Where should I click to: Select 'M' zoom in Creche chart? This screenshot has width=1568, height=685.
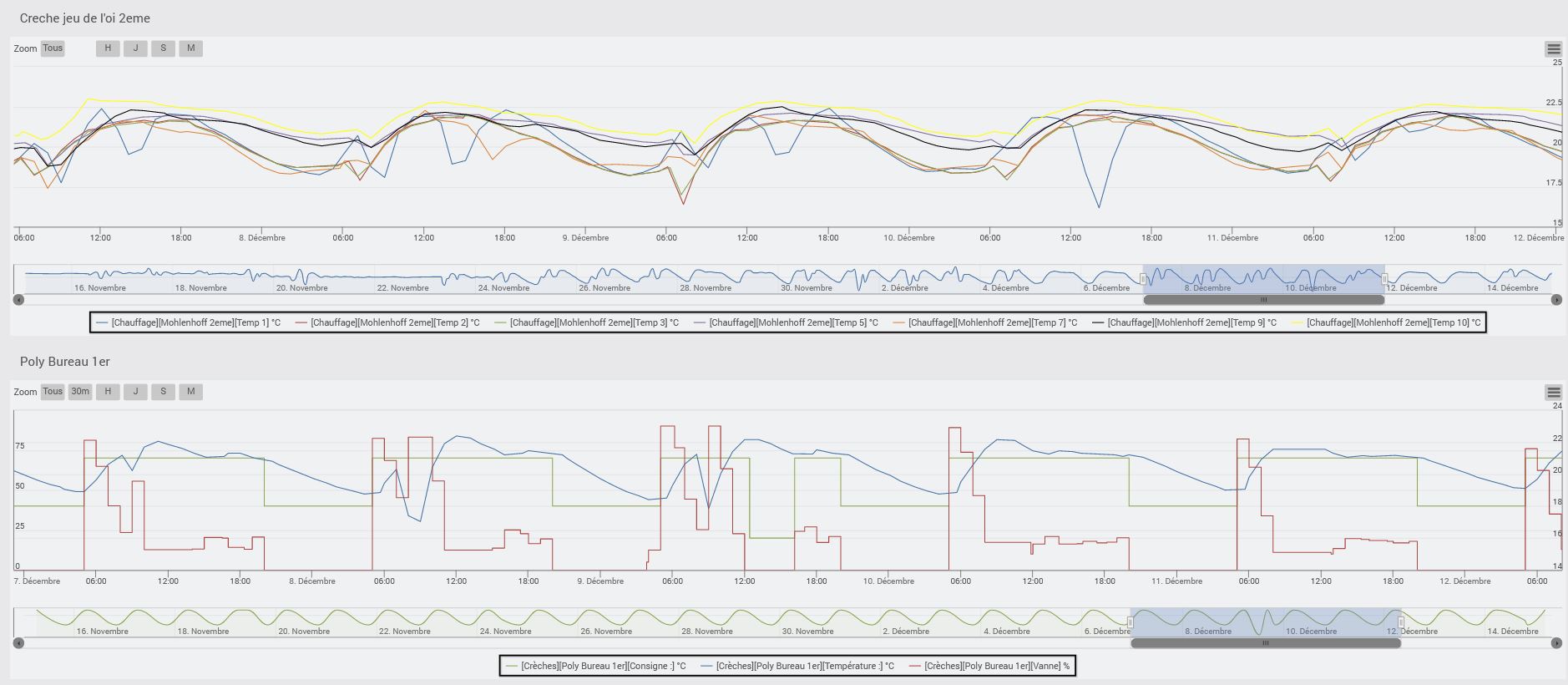tap(191, 48)
